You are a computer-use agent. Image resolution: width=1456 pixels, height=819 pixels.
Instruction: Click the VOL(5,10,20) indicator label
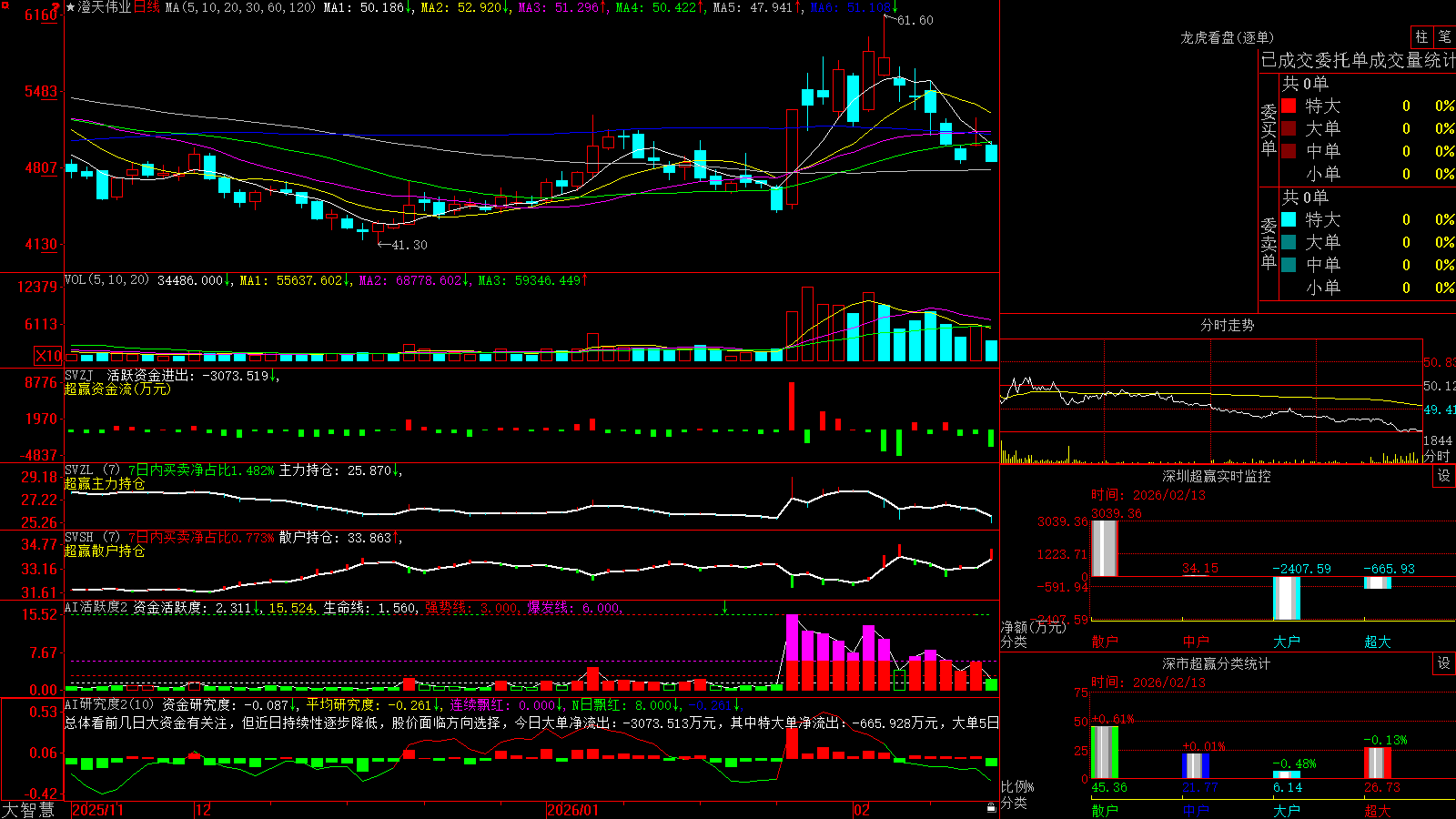[106, 280]
